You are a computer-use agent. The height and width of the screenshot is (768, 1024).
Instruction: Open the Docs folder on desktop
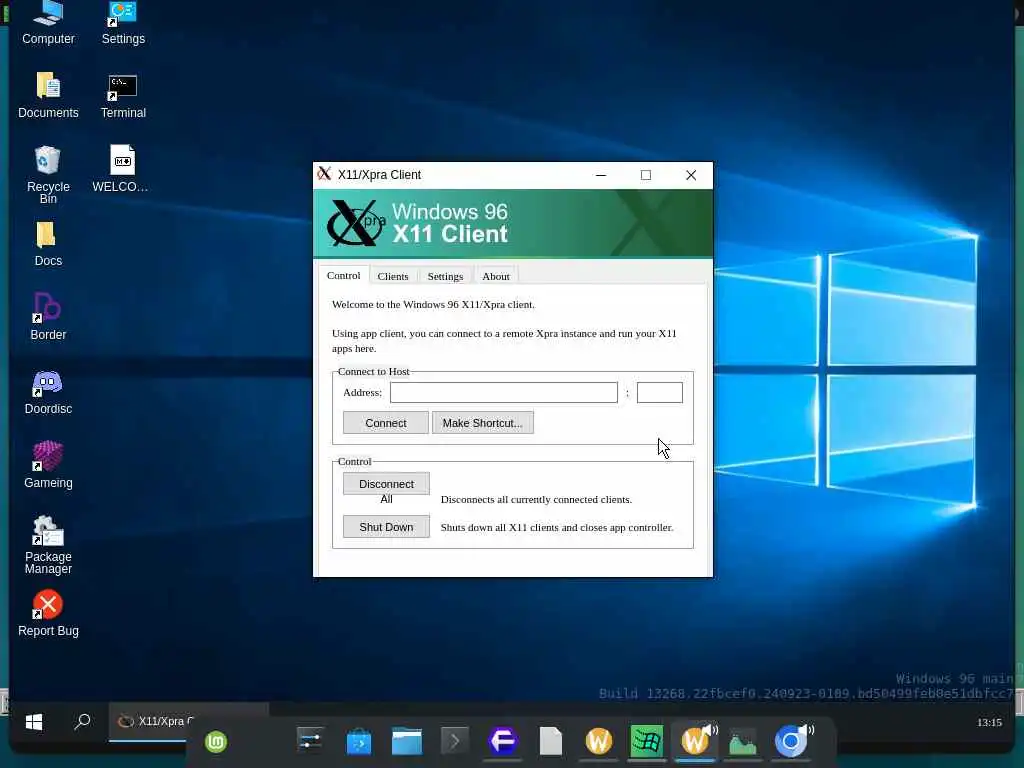[x=48, y=244]
